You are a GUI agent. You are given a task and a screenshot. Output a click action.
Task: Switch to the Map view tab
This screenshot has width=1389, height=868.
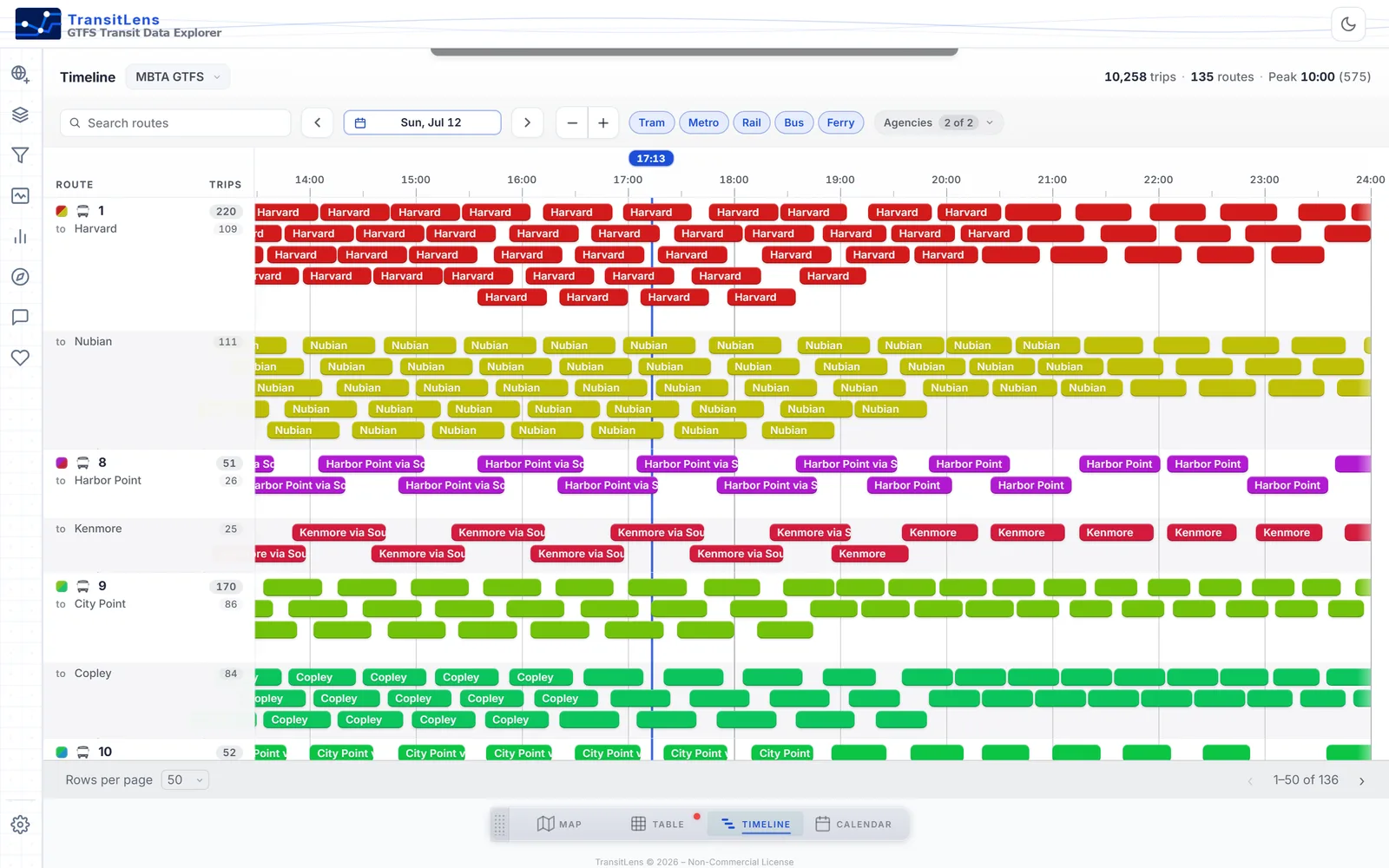(x=559, y=825)
